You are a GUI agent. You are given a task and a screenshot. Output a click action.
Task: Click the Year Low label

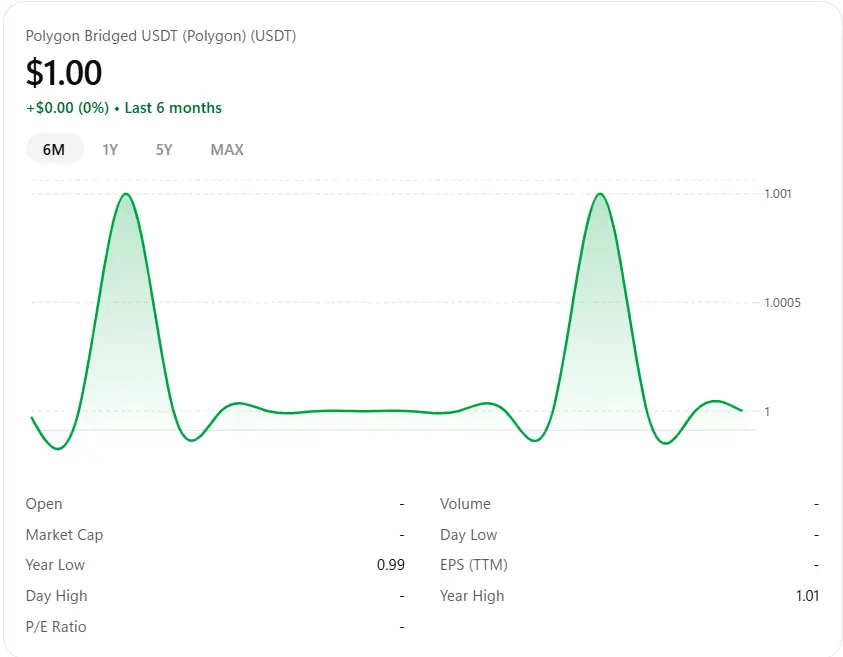point(55,565)
